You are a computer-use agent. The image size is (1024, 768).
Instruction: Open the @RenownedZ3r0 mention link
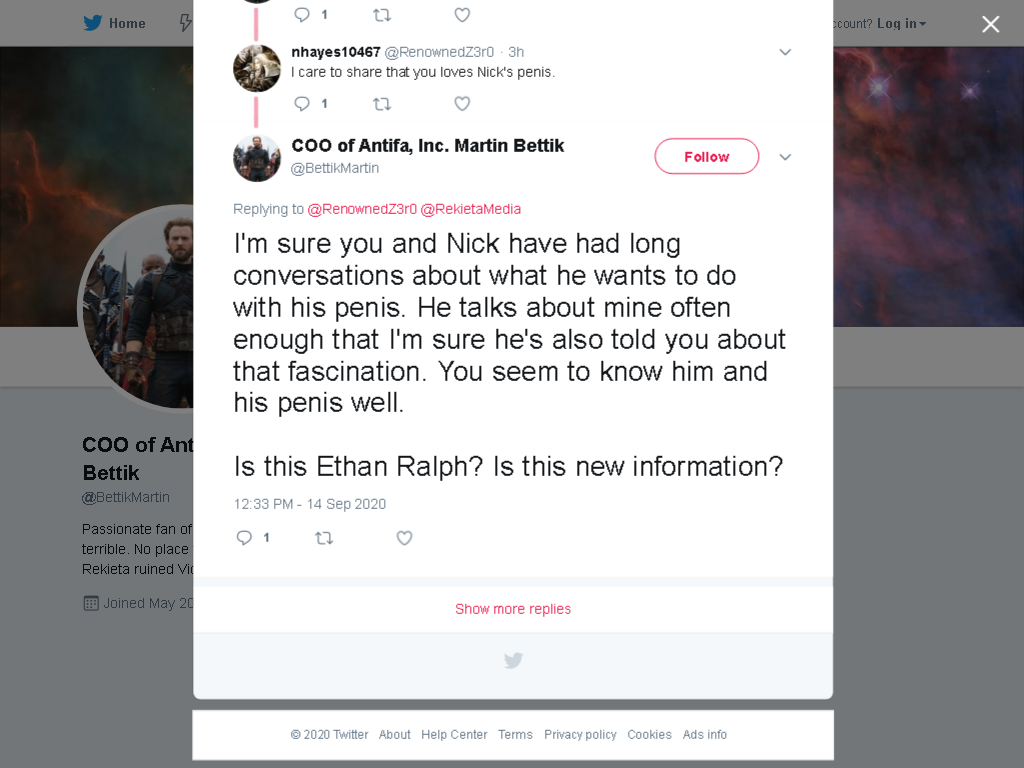point(362,209)
